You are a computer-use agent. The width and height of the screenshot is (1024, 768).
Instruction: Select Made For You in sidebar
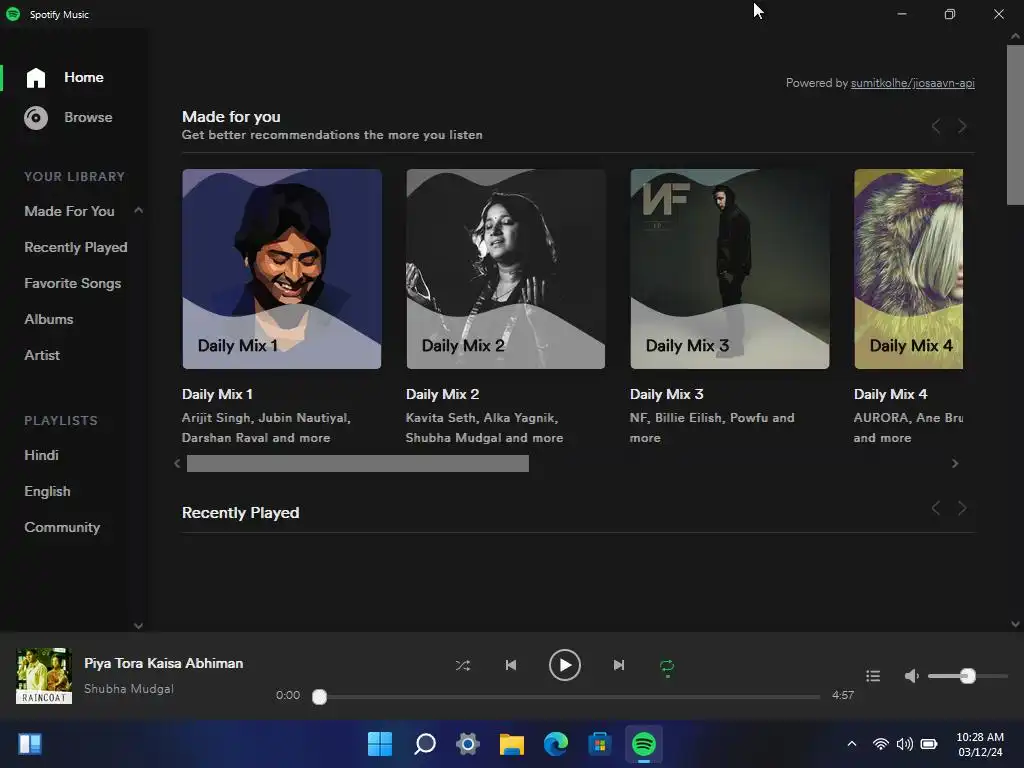point(69,212)
